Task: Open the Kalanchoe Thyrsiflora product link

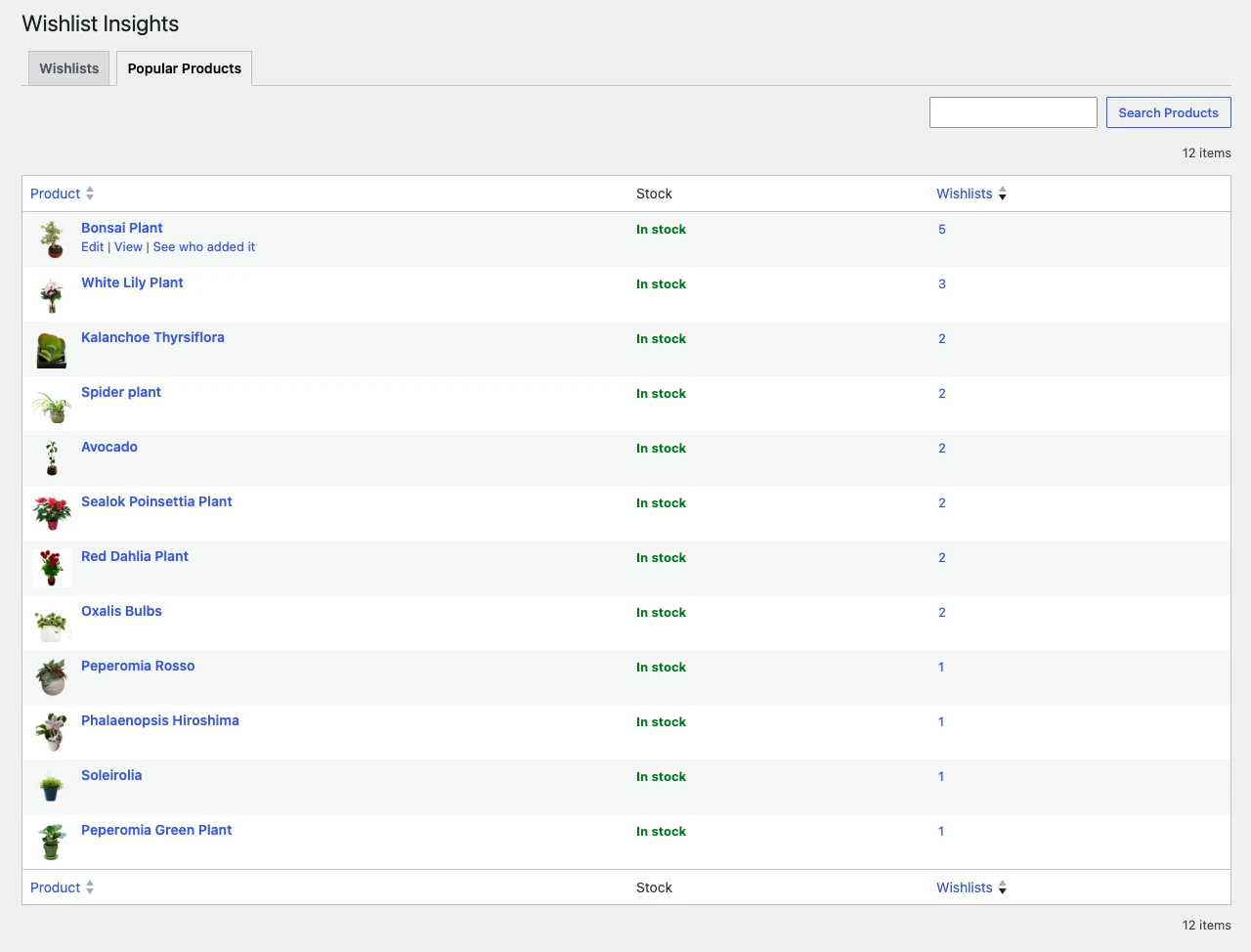Action: click(x=152, y=337)
